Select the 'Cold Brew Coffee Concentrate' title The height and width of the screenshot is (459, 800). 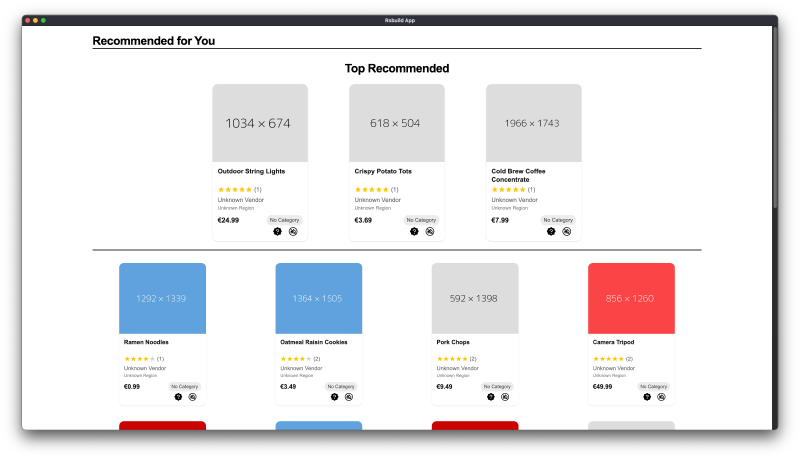coord(518,175)
